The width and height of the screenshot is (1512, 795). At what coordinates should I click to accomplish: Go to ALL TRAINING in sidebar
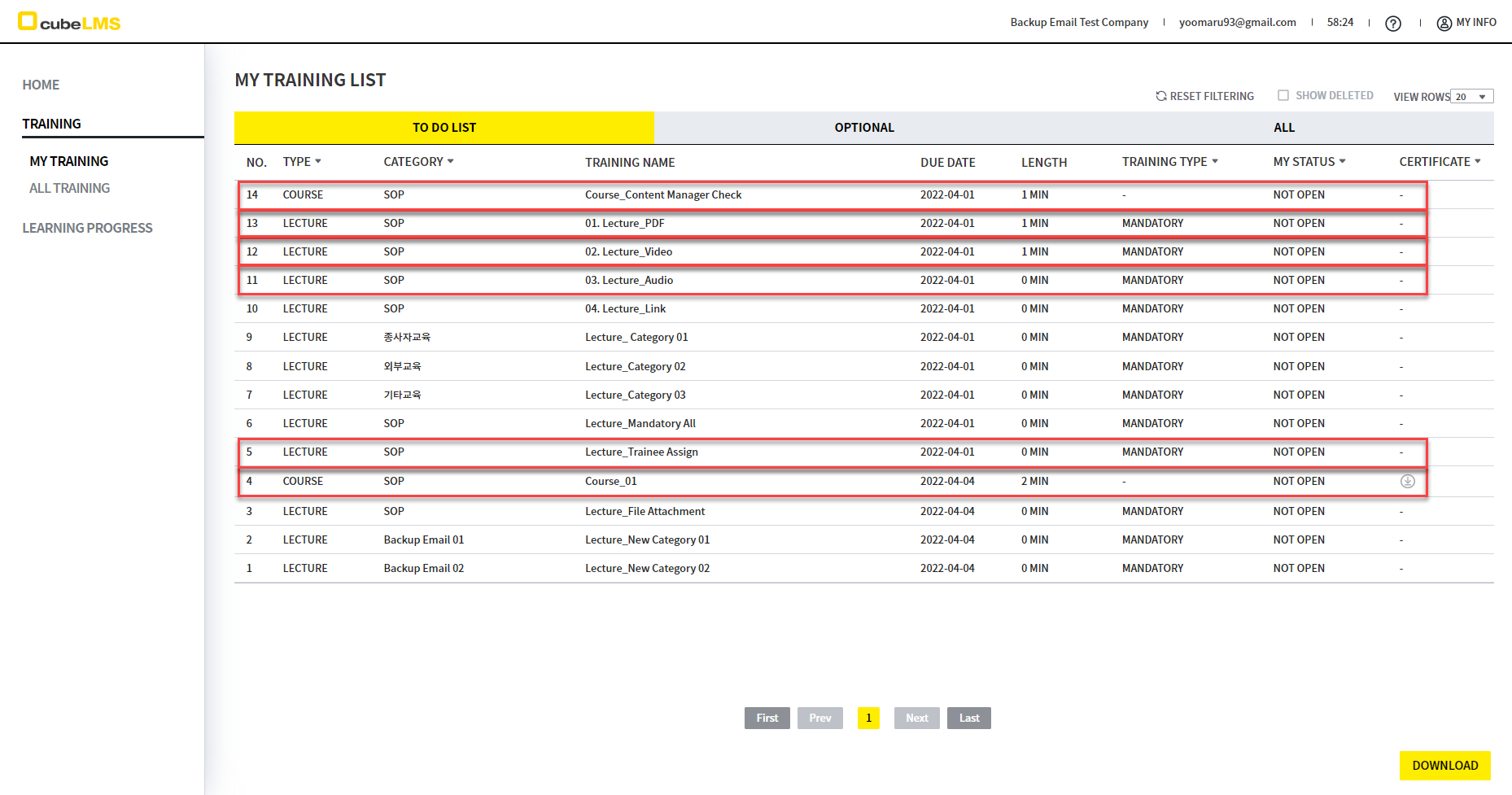tap(69, 188)
